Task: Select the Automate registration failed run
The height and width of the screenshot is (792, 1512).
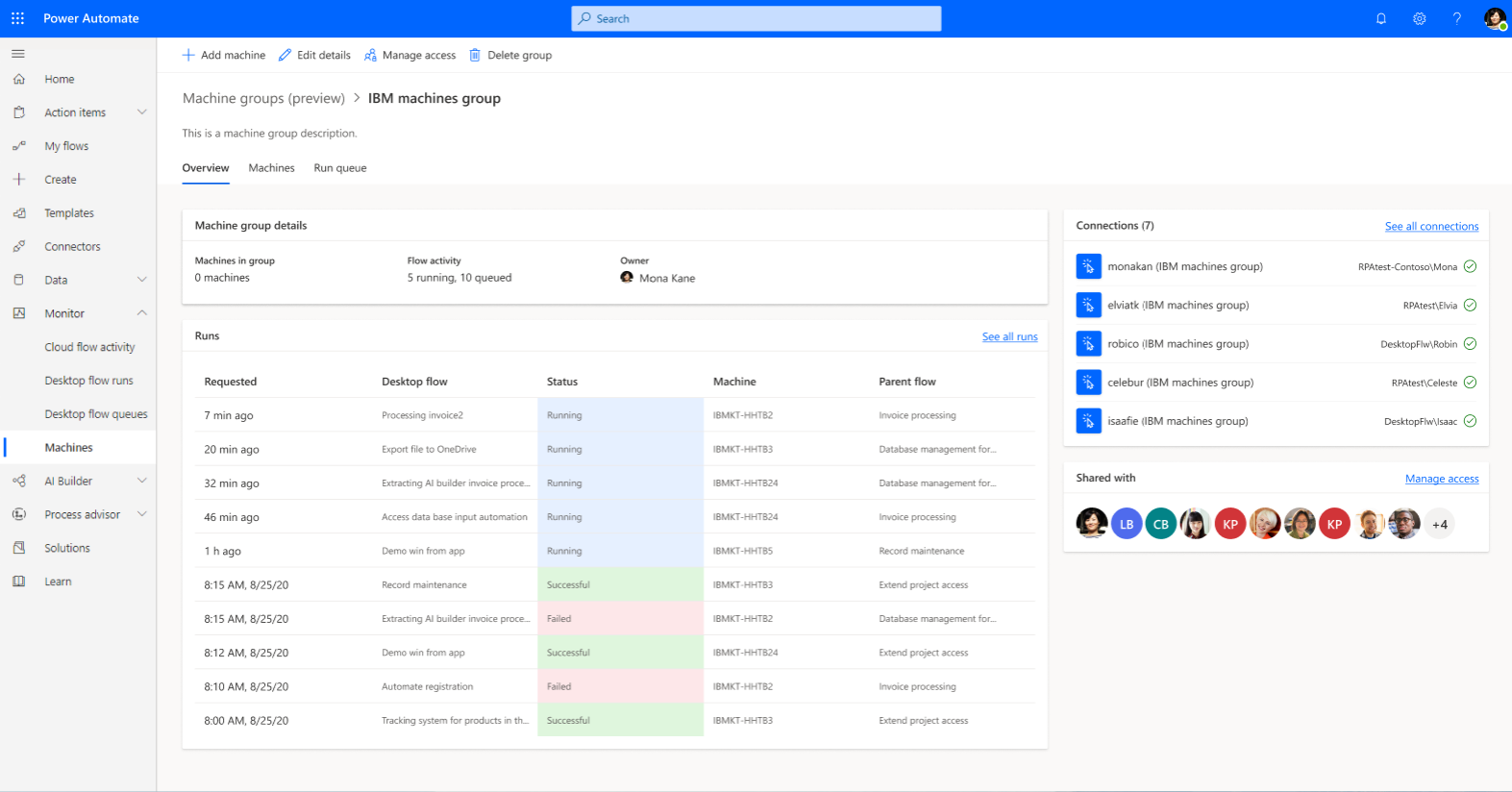Action: point(614,686)
